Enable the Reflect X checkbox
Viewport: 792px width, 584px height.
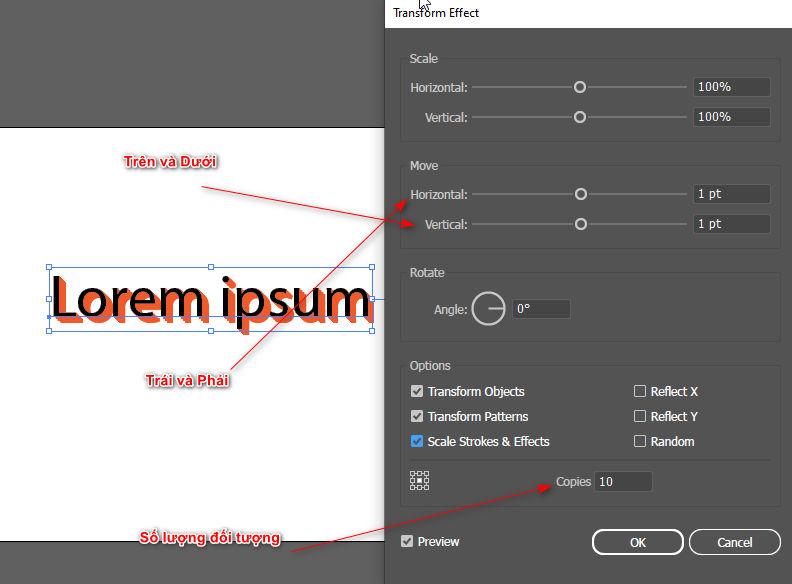click(x=640, y=392)
